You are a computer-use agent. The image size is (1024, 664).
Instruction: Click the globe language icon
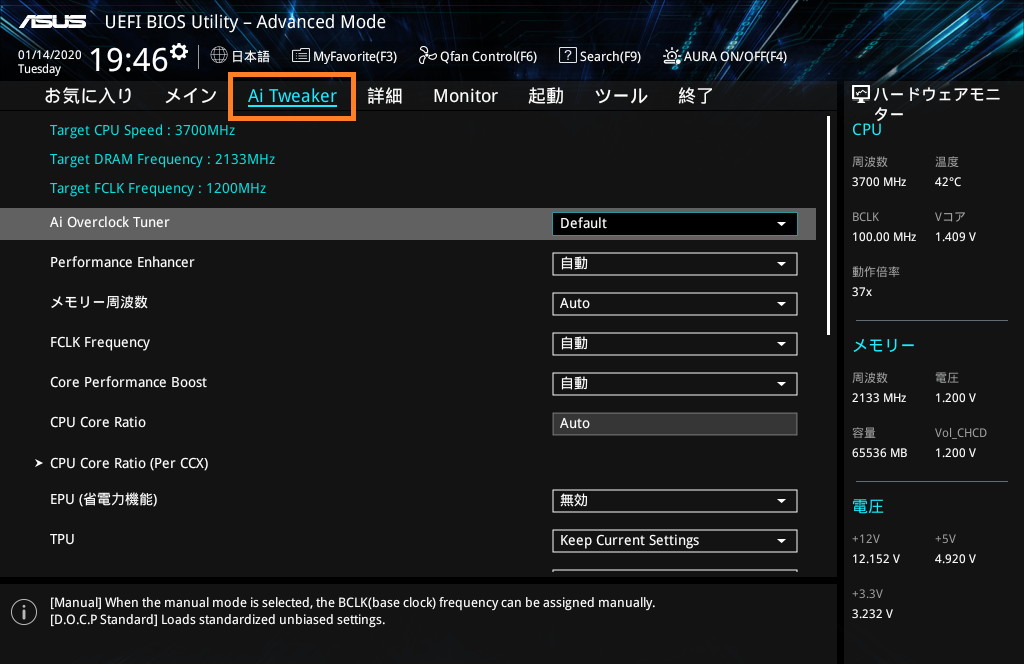(x=219, y=55)
